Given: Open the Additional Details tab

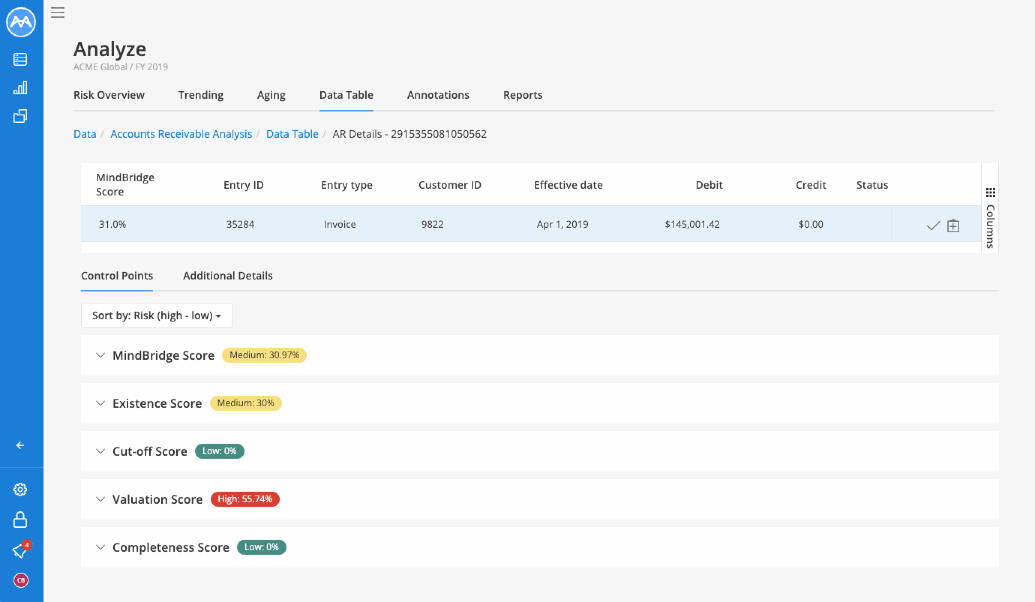Looking at the screenshot, I should [228, 276].
